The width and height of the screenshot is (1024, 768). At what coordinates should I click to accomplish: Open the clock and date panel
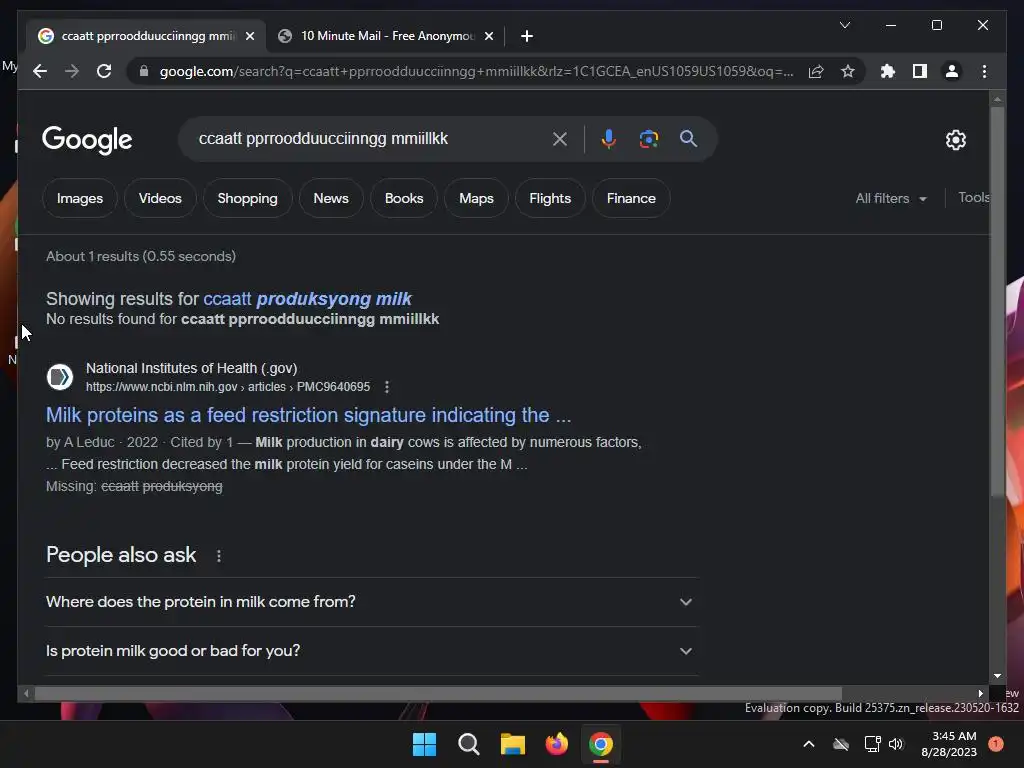948,744
